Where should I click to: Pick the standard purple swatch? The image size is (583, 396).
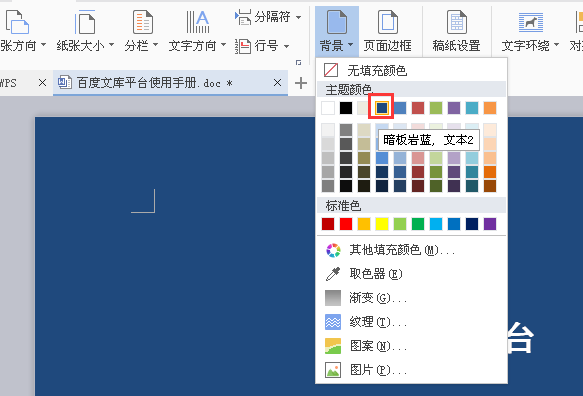[x=490, y=224]
